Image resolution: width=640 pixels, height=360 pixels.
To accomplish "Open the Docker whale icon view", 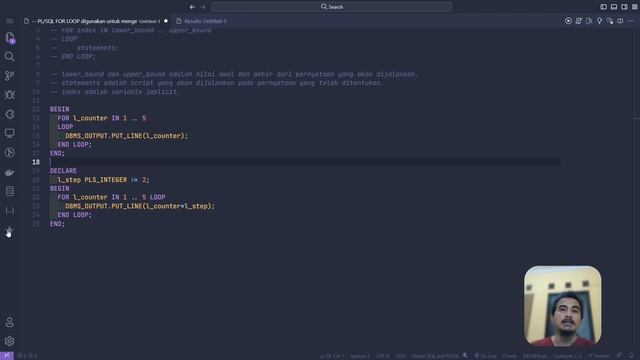I will coord(9,172).
